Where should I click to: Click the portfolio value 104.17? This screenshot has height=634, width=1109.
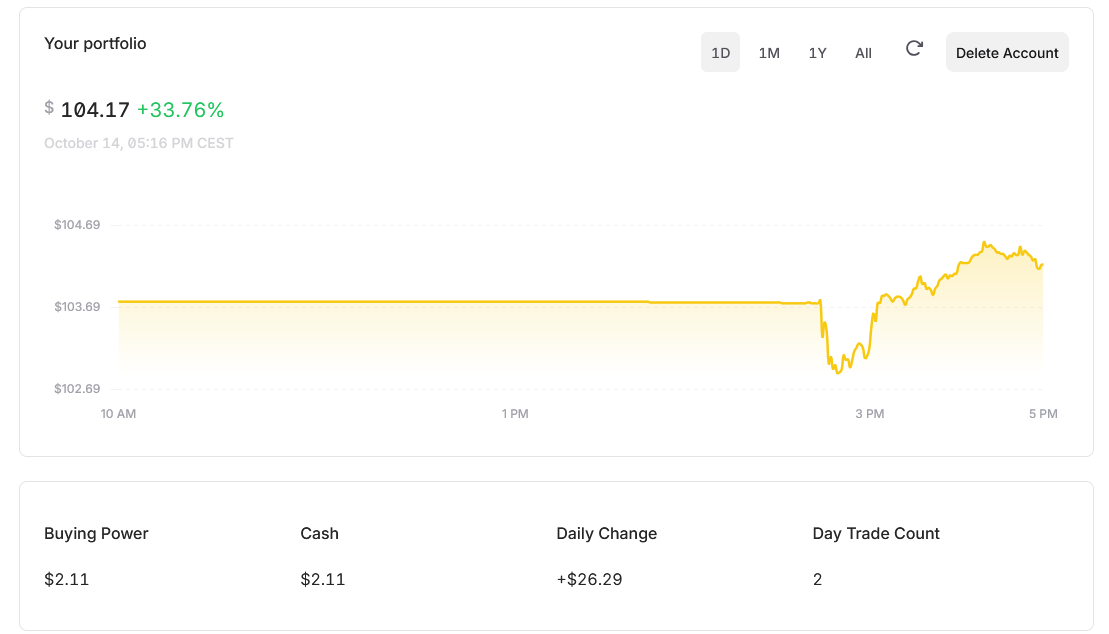[x=94, y=110]
